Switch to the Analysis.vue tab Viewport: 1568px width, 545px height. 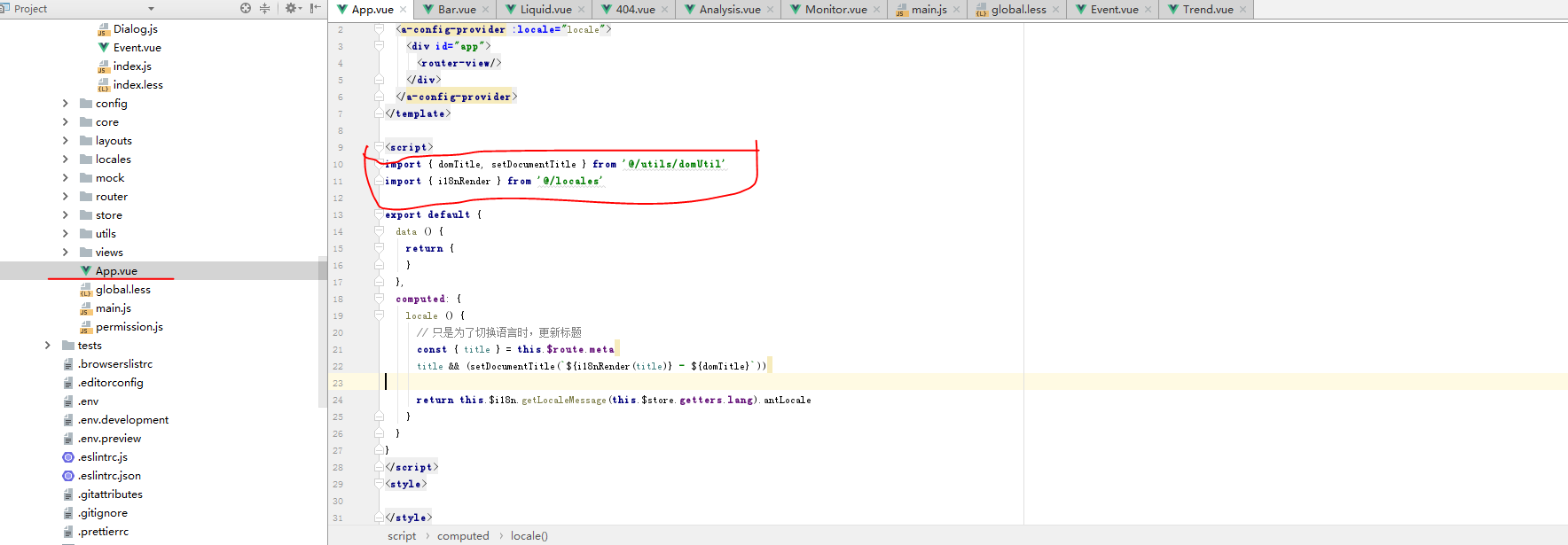point(730,10)
